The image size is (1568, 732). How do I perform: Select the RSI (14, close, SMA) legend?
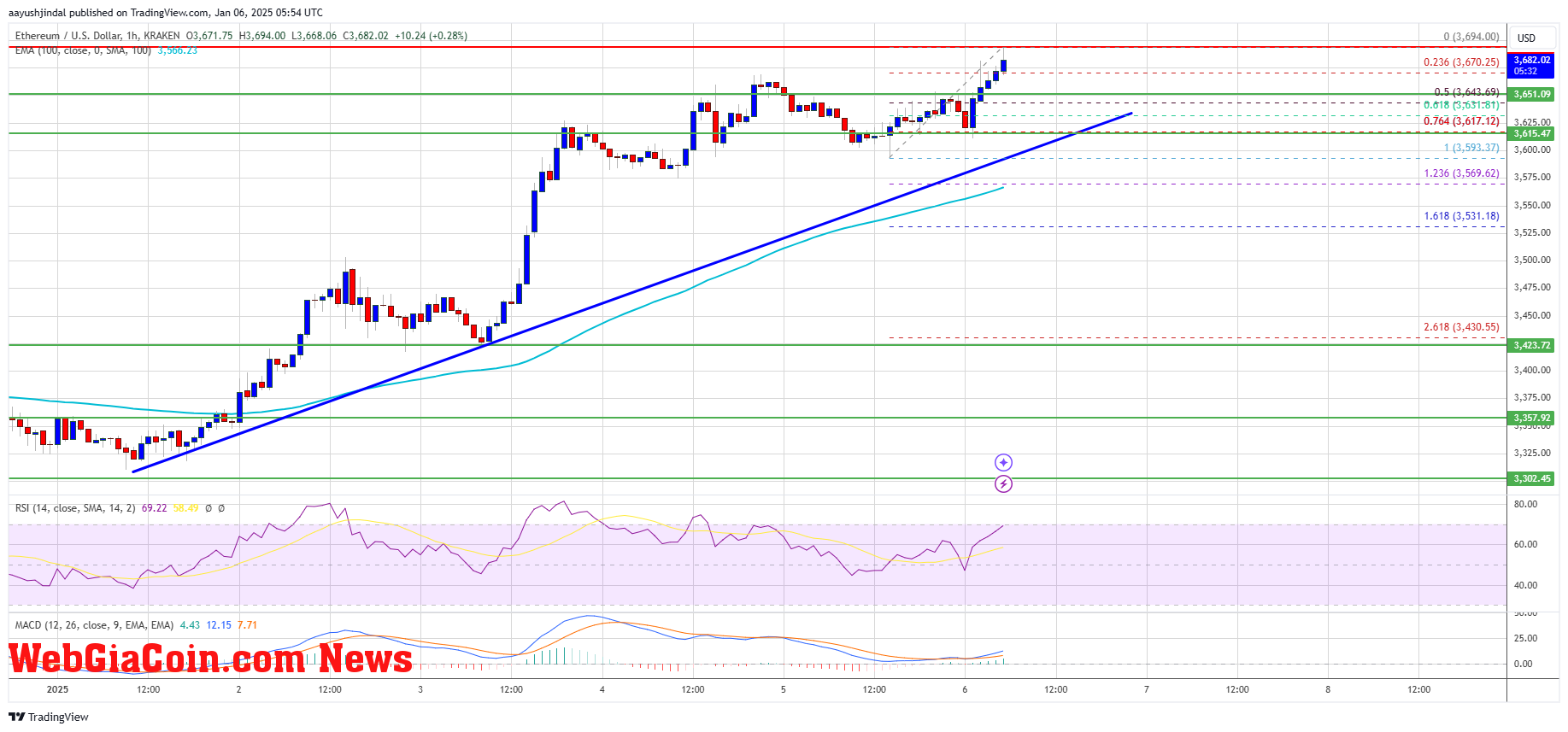(75, 508)
